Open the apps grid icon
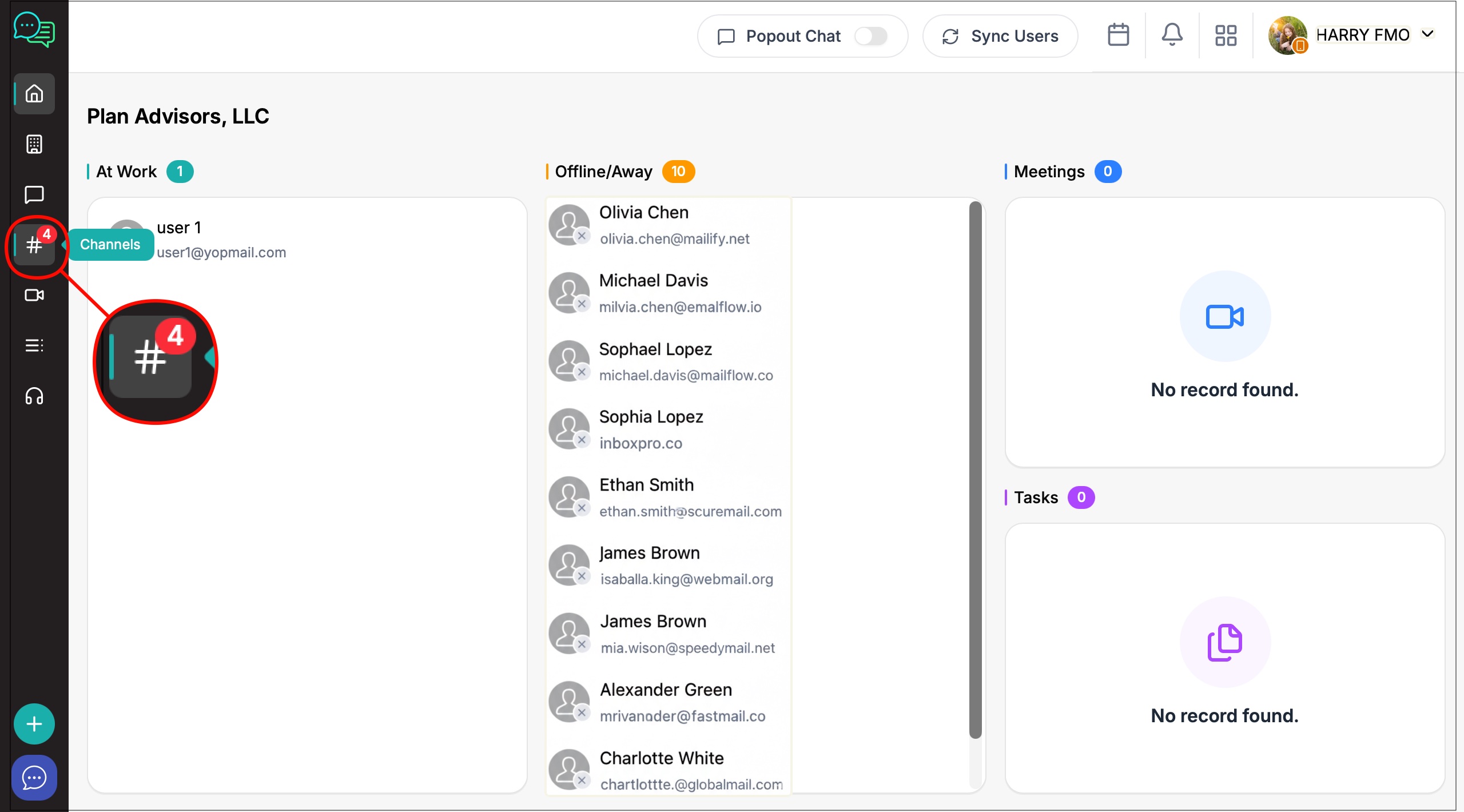 click(1226, 35)
